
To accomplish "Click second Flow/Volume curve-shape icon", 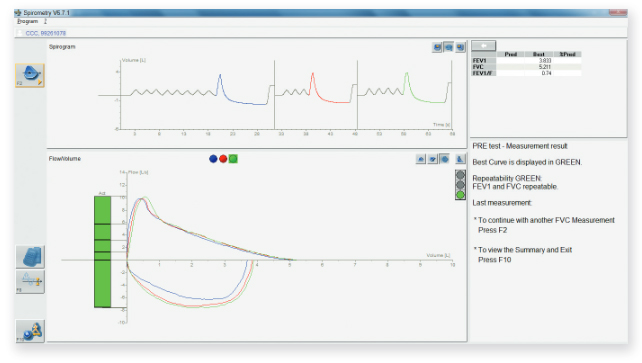I will pyautogui.click(x=433, y=159).
